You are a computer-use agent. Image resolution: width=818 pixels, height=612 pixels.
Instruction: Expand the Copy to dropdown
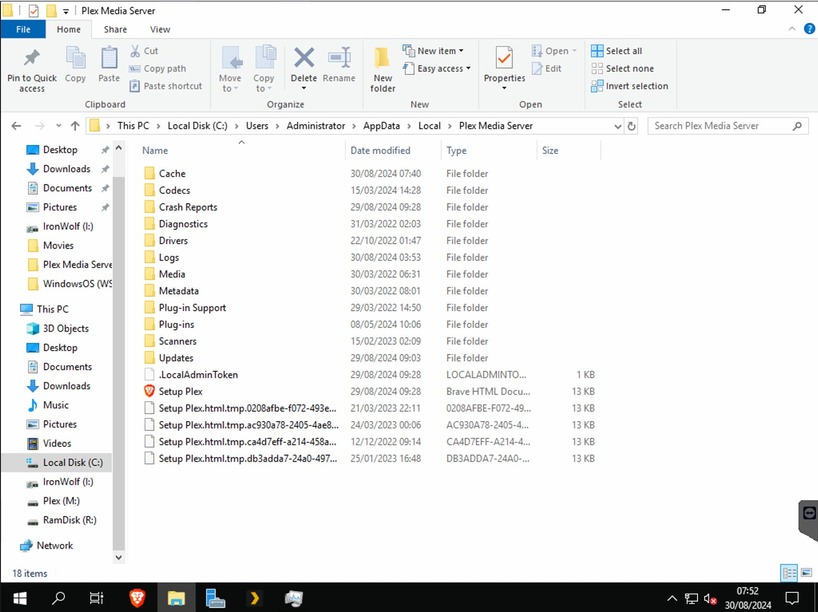click(x=263, y=83)
